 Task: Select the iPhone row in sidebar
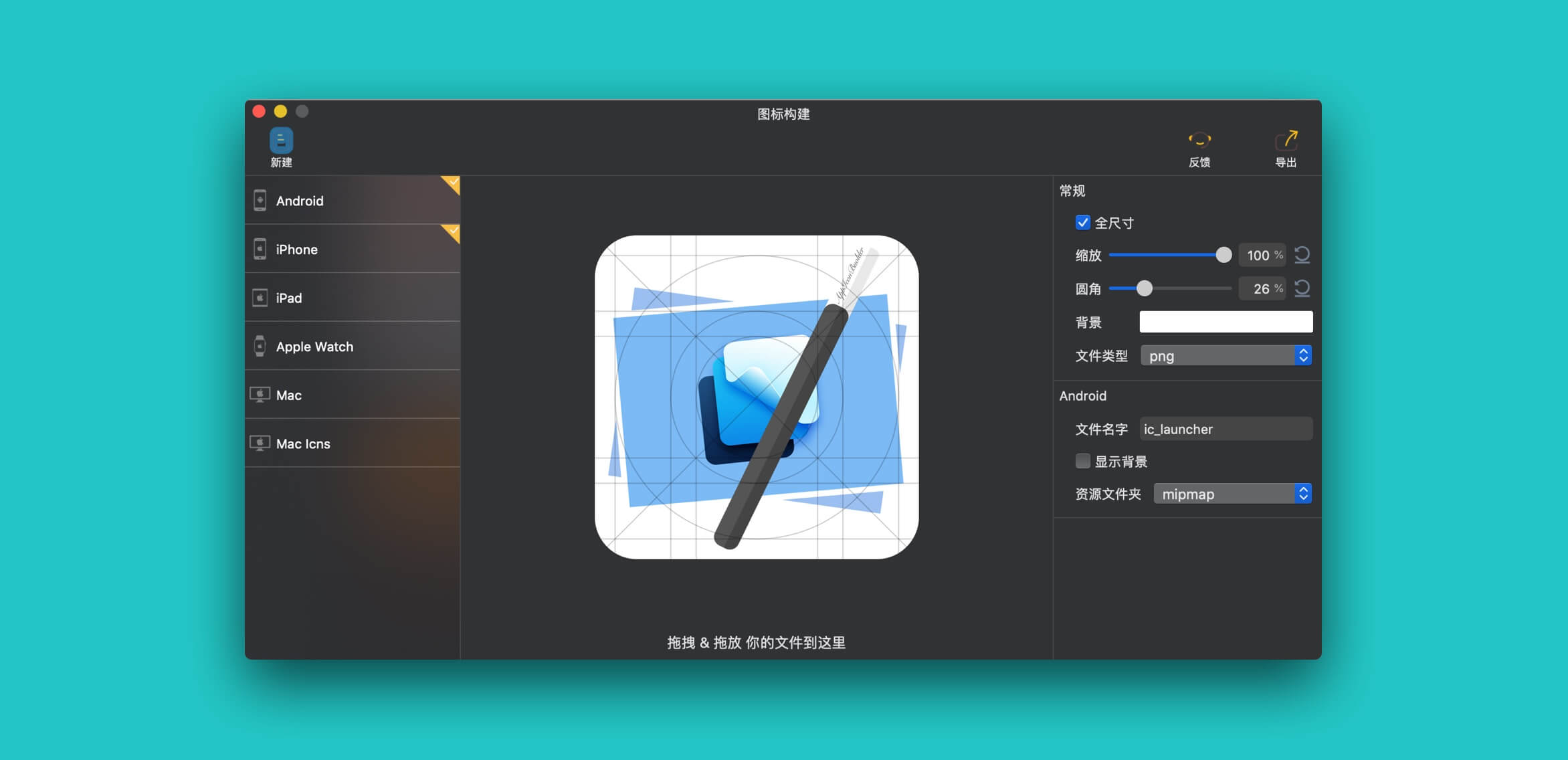coord(353,249)
